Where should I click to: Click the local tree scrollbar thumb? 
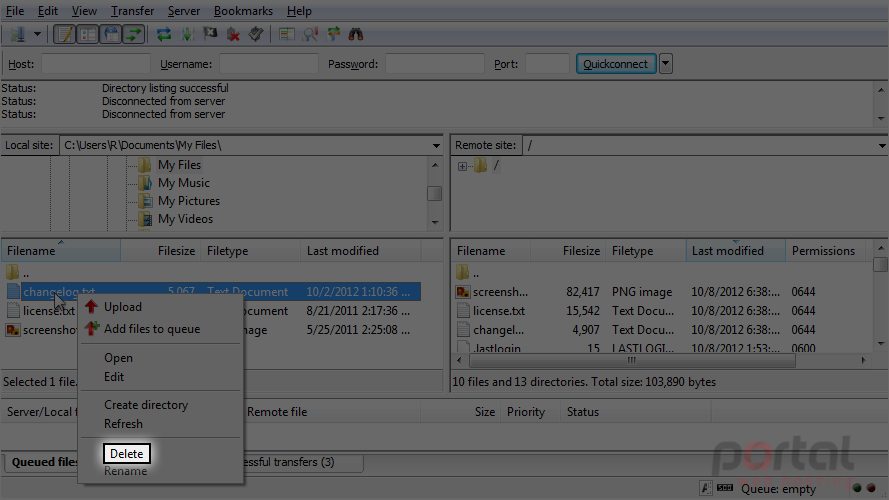point(434,194)
